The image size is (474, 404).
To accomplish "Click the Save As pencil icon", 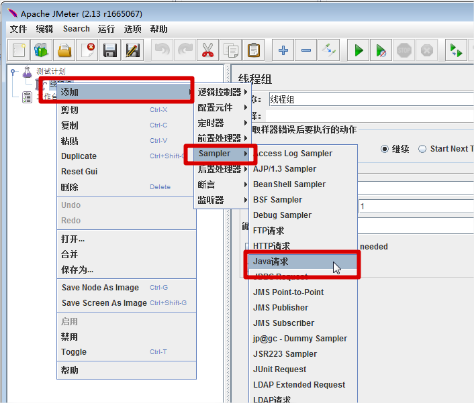I will pos(133,51).
